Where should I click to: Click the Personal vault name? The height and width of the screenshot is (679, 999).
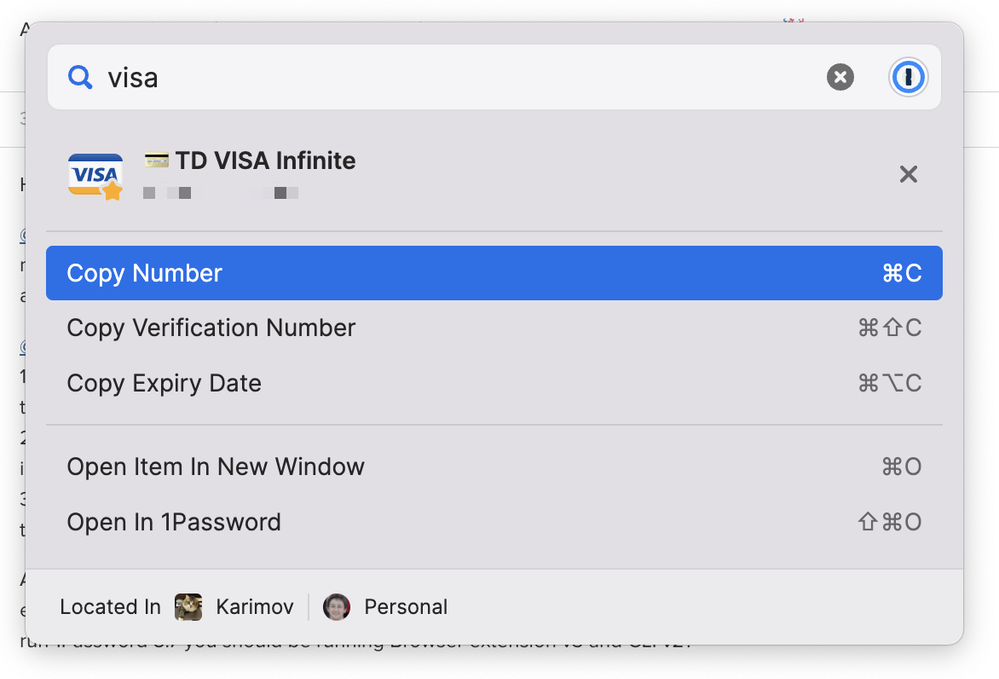coord(405,607)
